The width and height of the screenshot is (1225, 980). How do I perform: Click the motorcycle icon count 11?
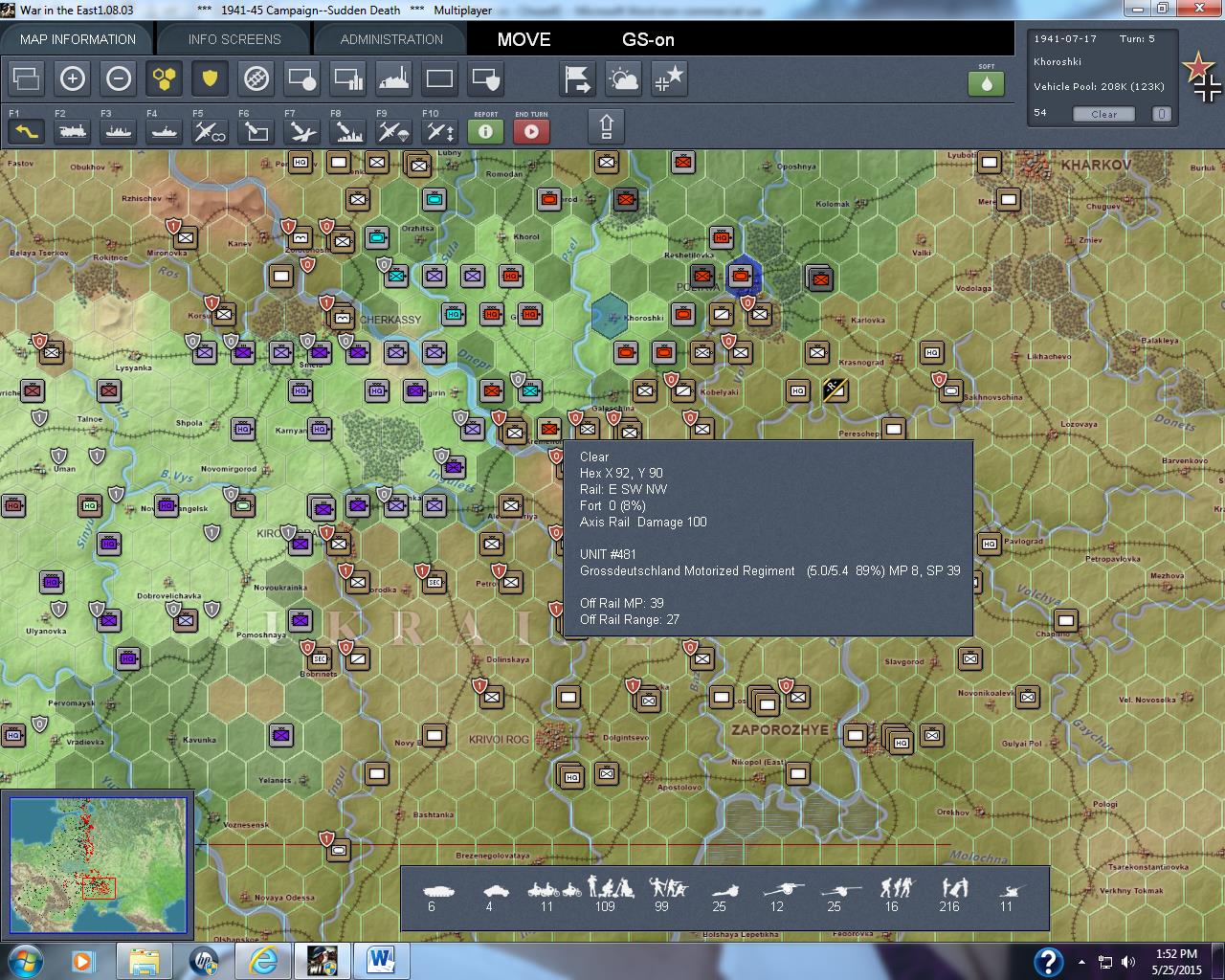tap(554, 897)
